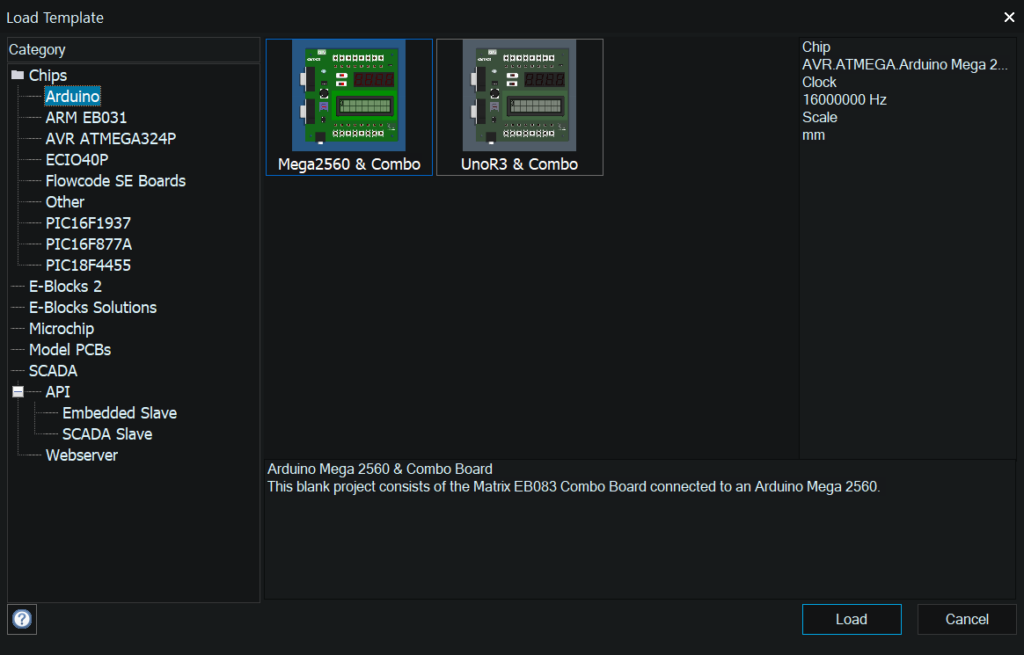Select the Microchip category
The height and width of the screenshot is (655, 1024).
point(61,328)
